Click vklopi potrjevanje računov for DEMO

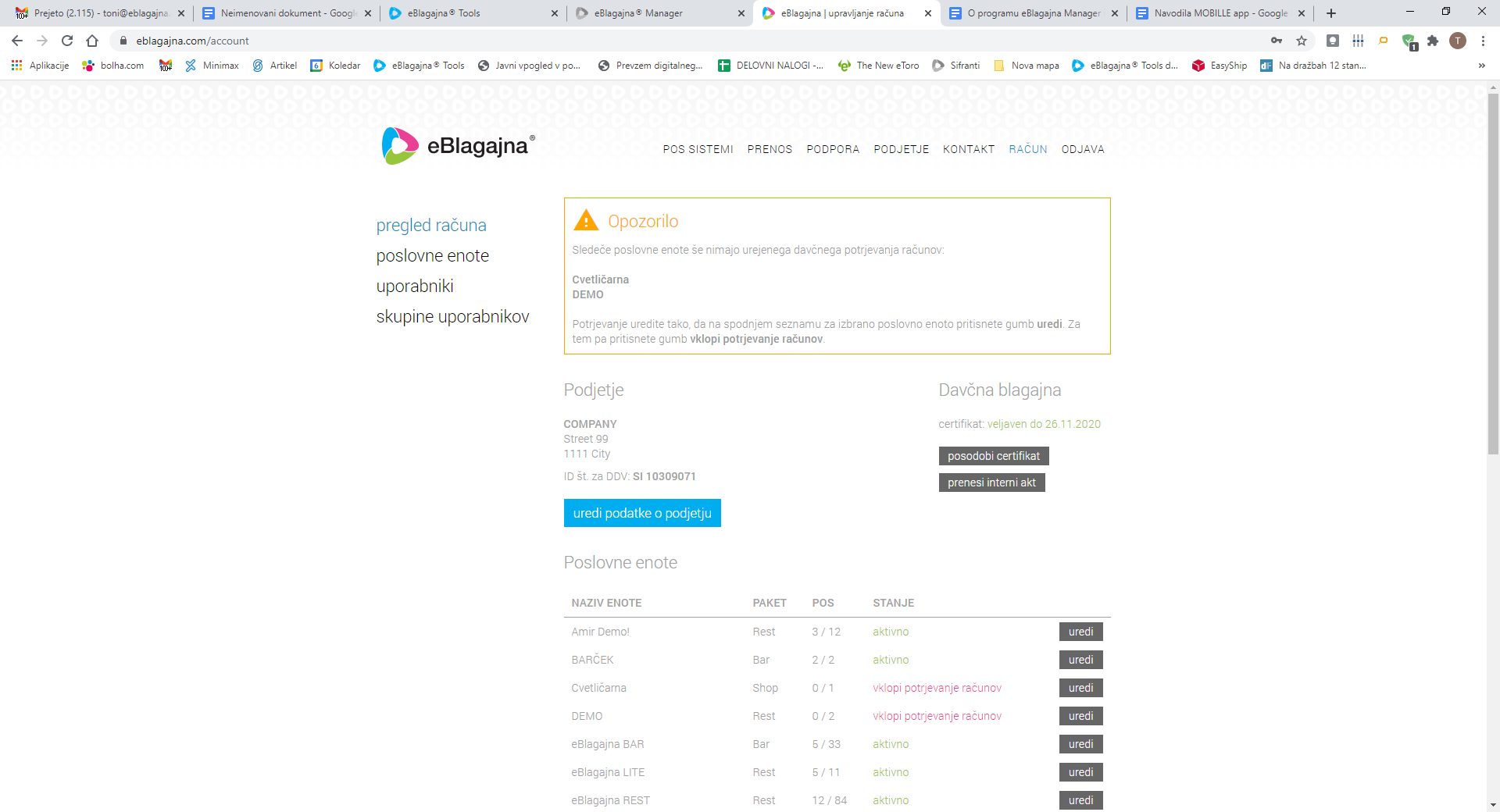(937, 716)
